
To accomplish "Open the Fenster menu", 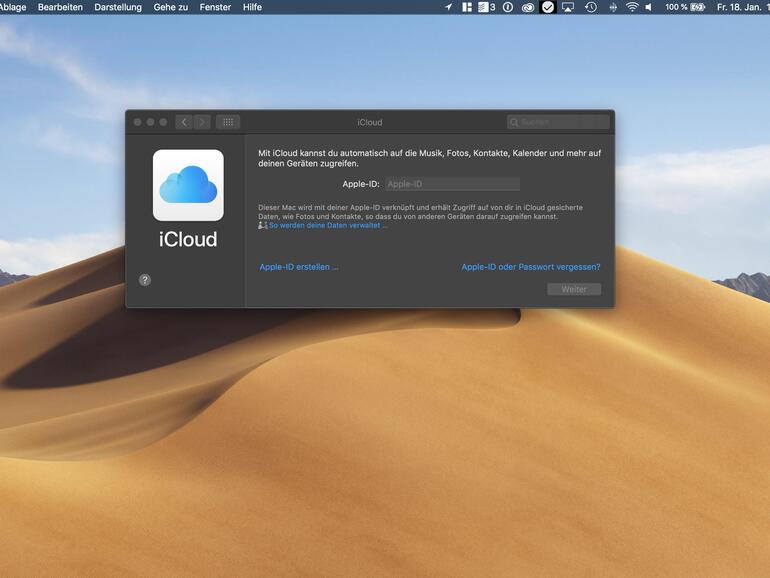I will 215,7.
